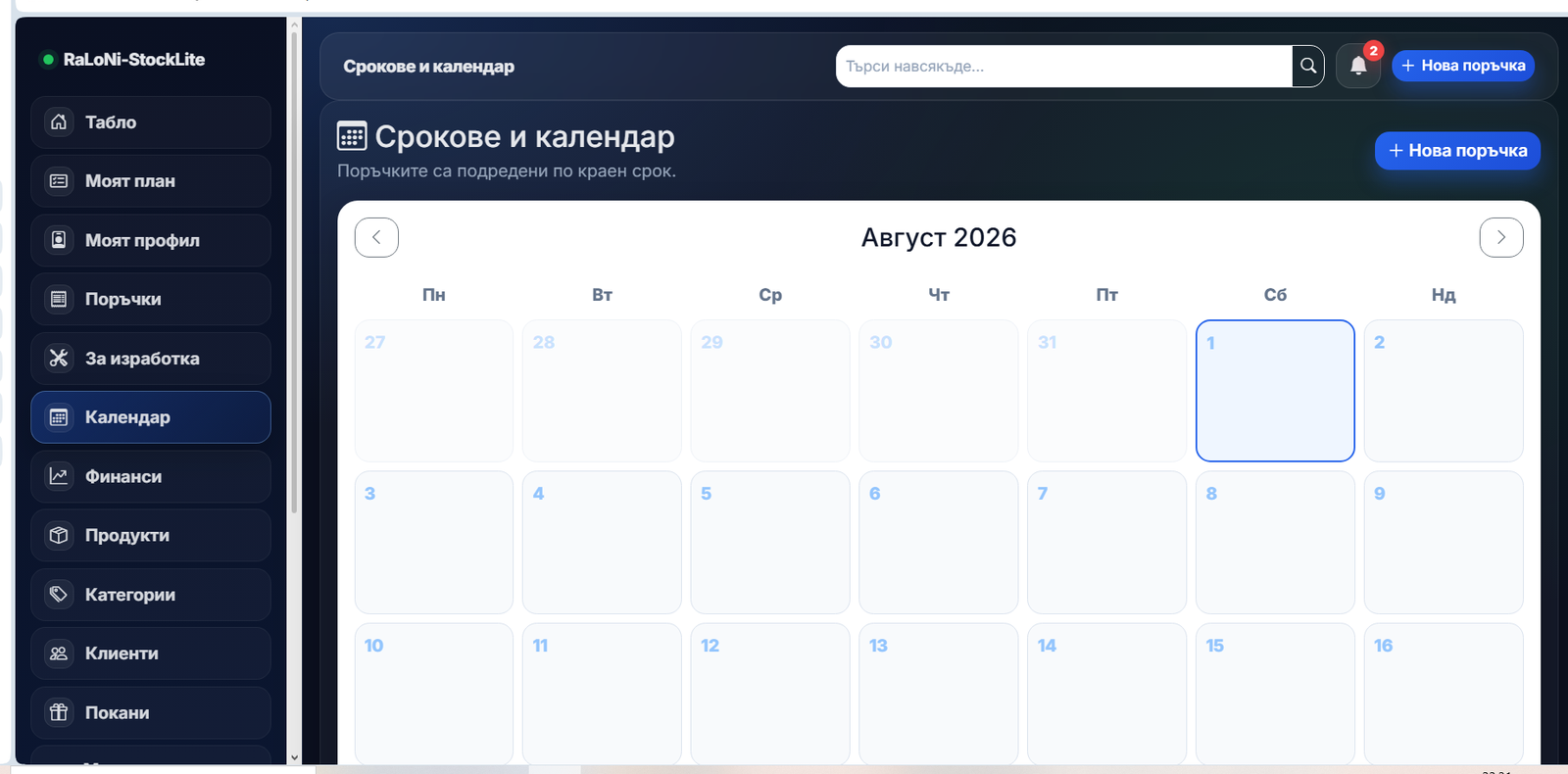Go to previous month arrow
Viewport: 1568px width, 774px height.
376,237
